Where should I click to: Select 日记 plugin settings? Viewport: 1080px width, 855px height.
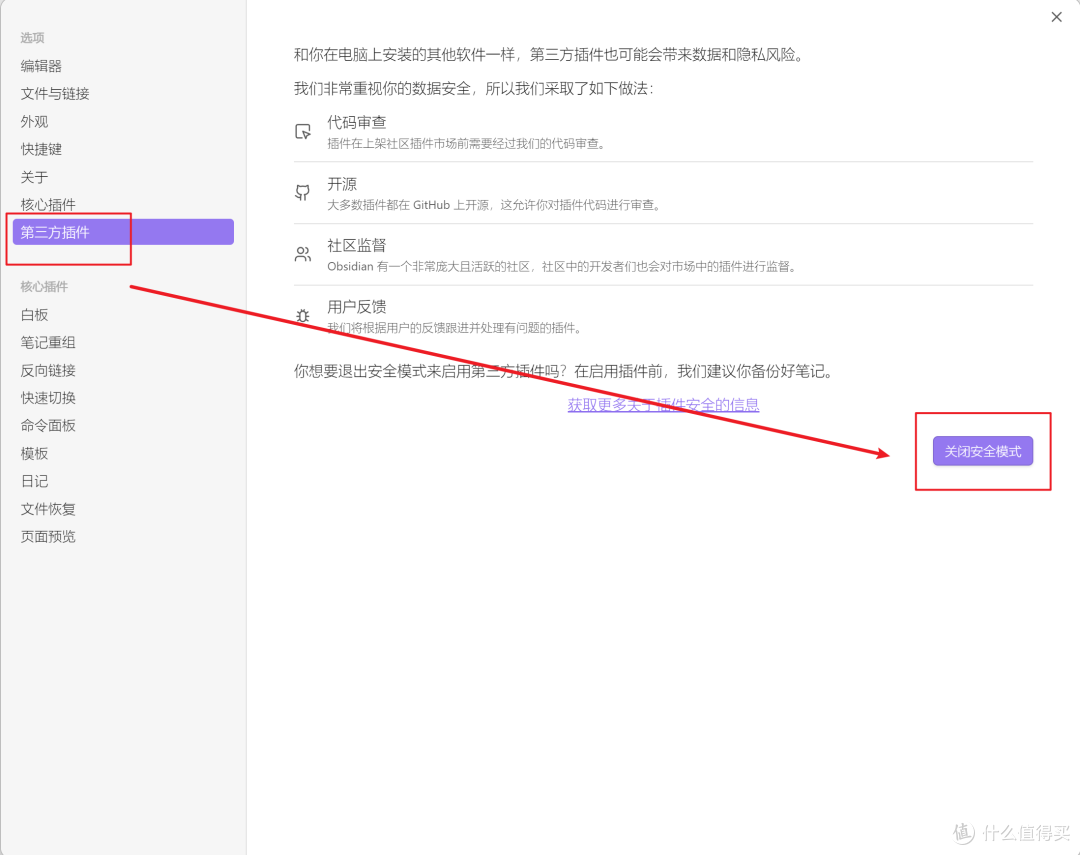click(x=35, y=482)
